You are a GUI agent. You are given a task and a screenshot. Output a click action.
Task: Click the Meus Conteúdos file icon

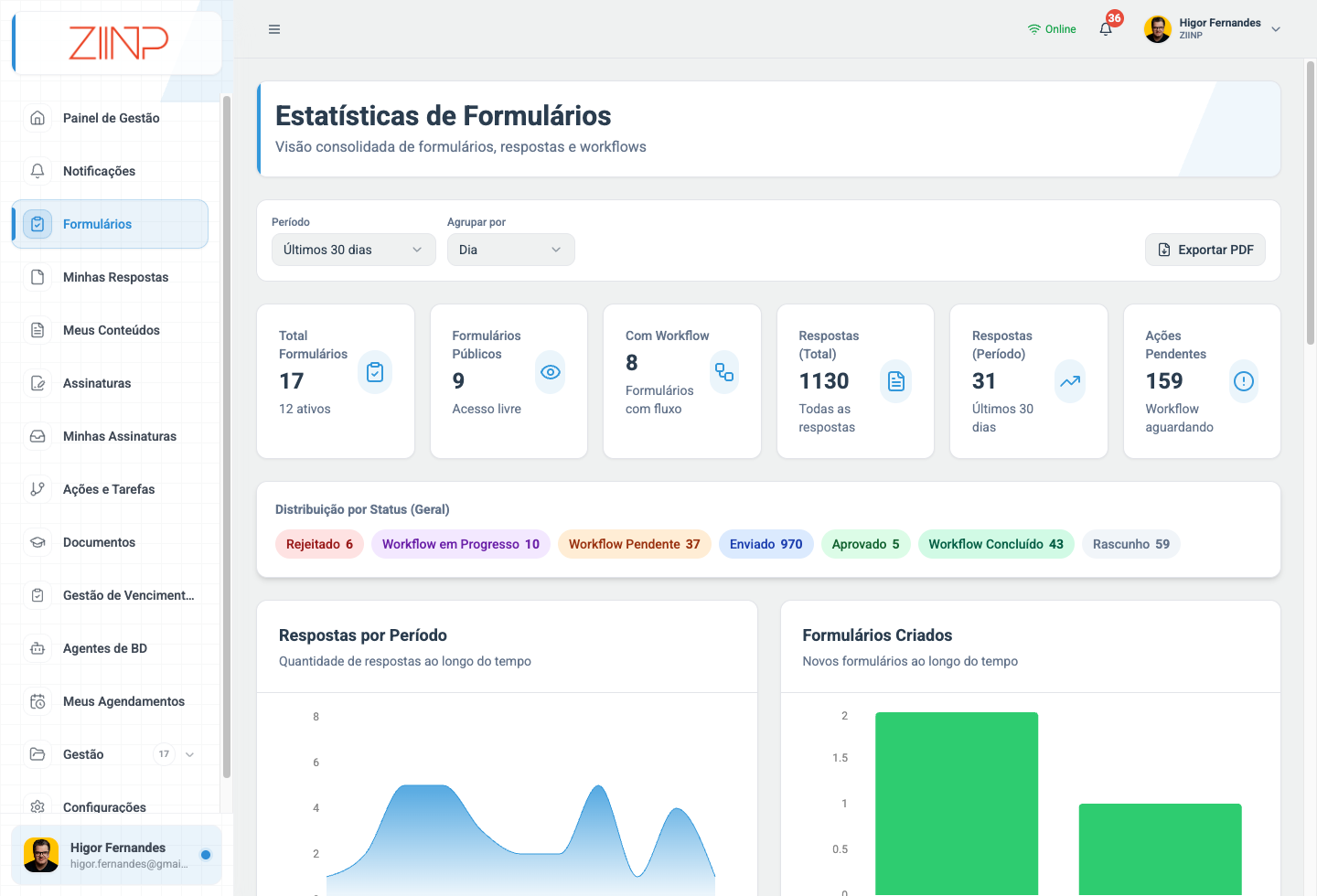point(37,330)
